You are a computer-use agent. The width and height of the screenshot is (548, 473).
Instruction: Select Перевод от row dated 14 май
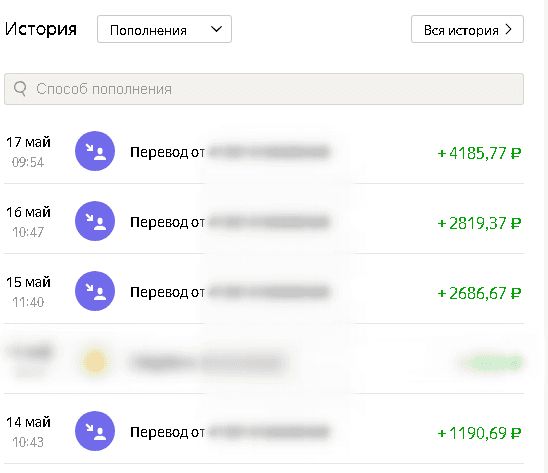(264, 431)
